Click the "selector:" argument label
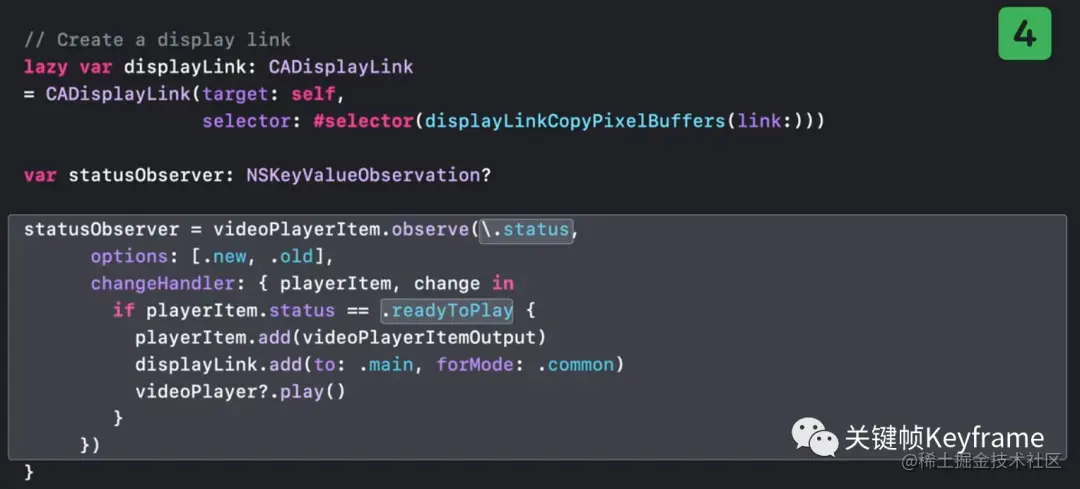Image resolution: width=1080 pixels, height=489 pixels. [x=252, y=121]
